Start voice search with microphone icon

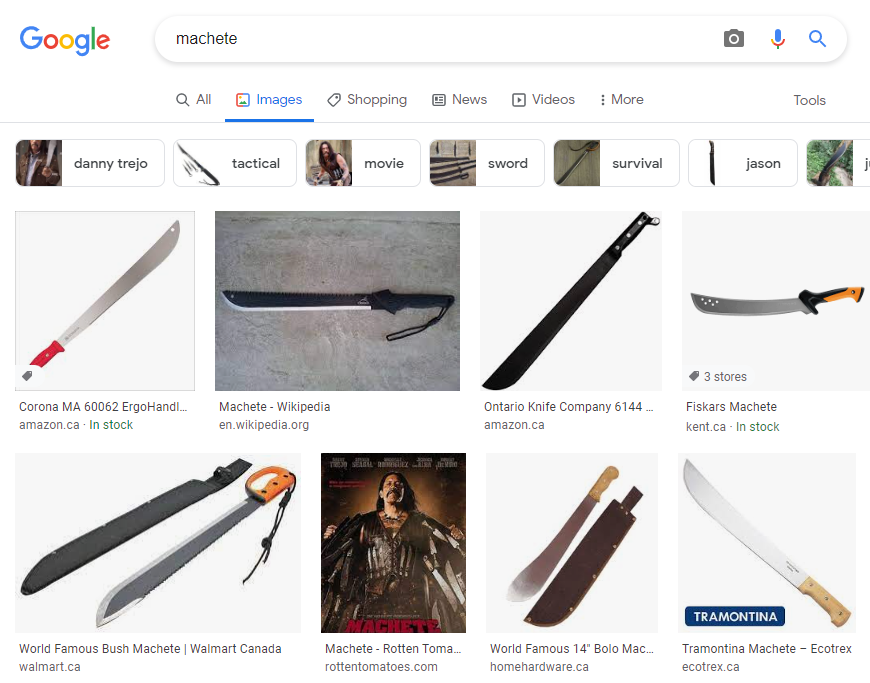coord(778,38)
